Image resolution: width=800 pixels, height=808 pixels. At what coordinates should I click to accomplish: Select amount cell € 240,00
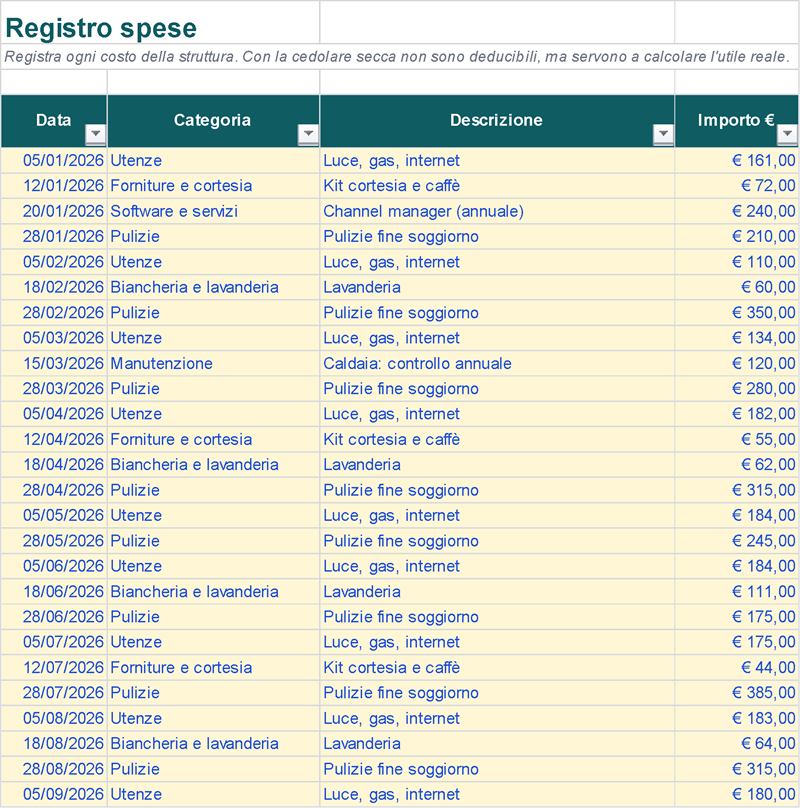pyautogui.click(x=737, y=211)
